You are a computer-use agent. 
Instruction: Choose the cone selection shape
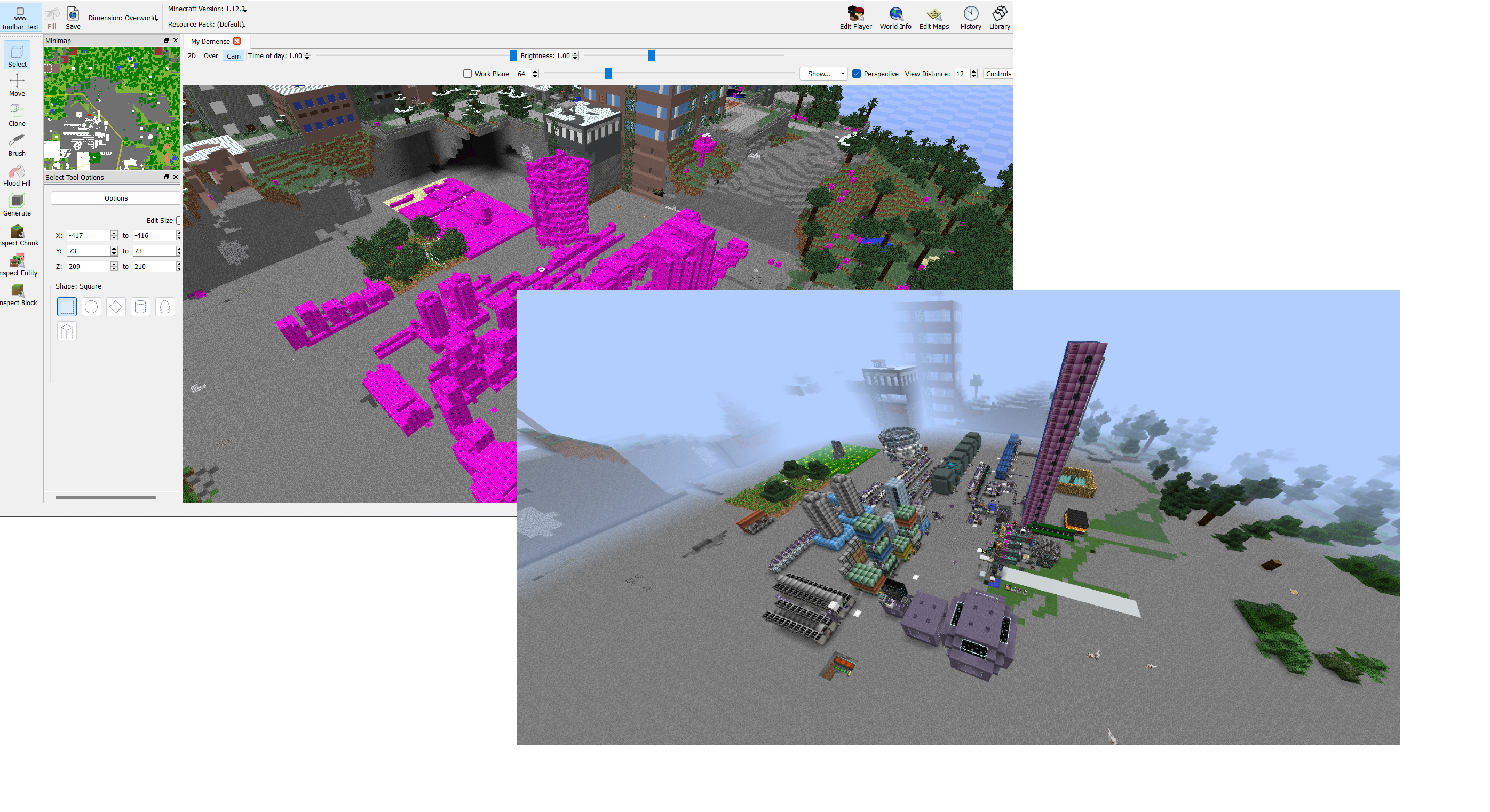[165, 307]
